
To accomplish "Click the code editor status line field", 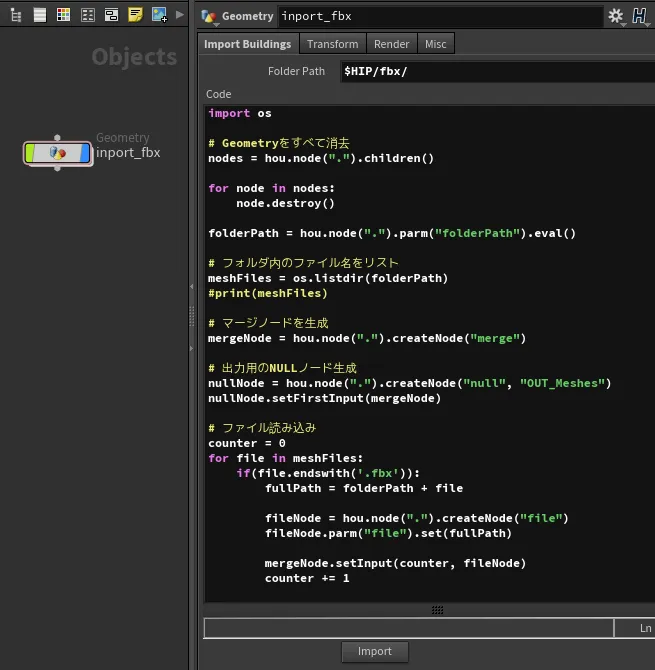I will pyautogui.click(x=408, y=628).
